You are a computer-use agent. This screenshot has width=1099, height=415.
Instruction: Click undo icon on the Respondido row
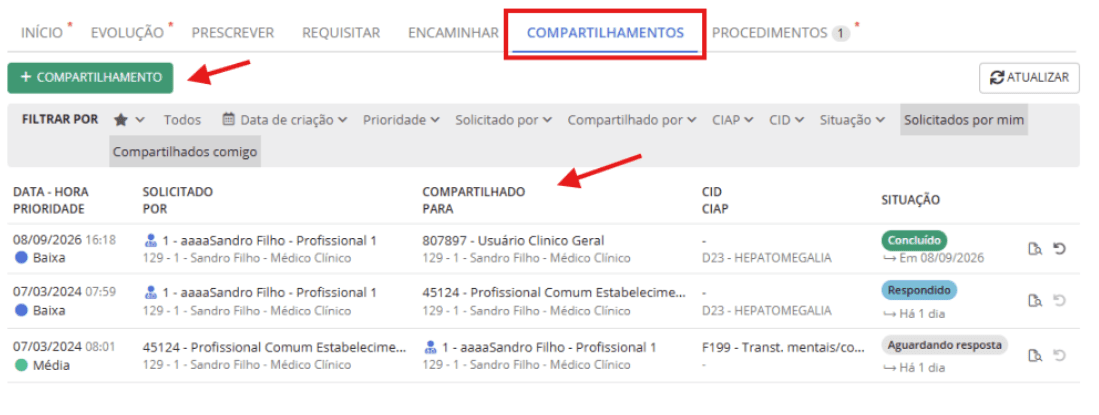1060,300
